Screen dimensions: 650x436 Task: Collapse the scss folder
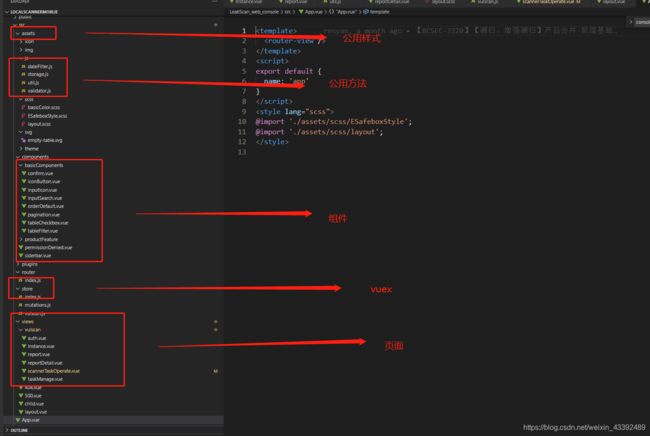point(21,99)
